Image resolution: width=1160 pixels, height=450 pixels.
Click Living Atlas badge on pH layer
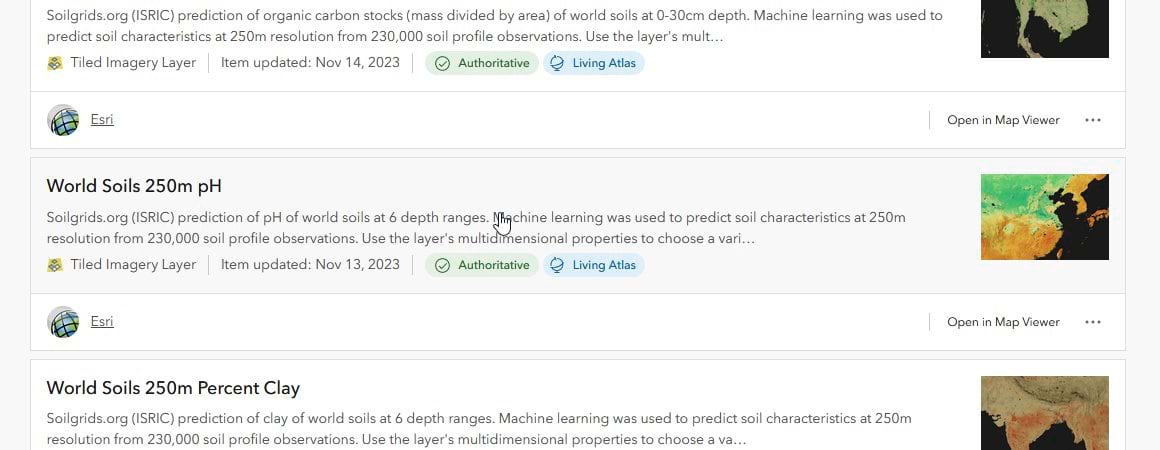coord(594,265)
